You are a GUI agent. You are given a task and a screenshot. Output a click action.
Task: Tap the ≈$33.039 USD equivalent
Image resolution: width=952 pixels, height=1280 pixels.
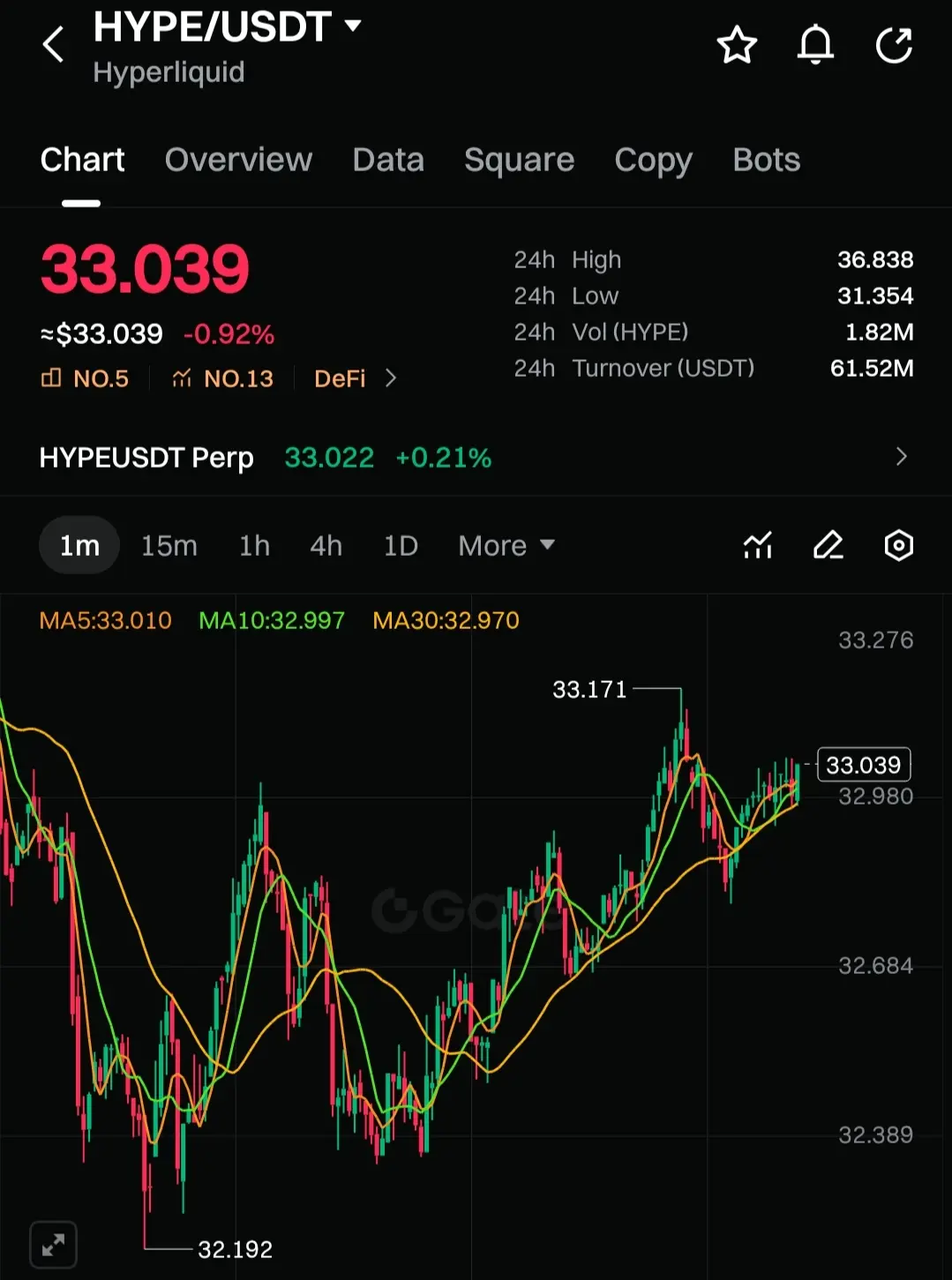tap(101, 334)
